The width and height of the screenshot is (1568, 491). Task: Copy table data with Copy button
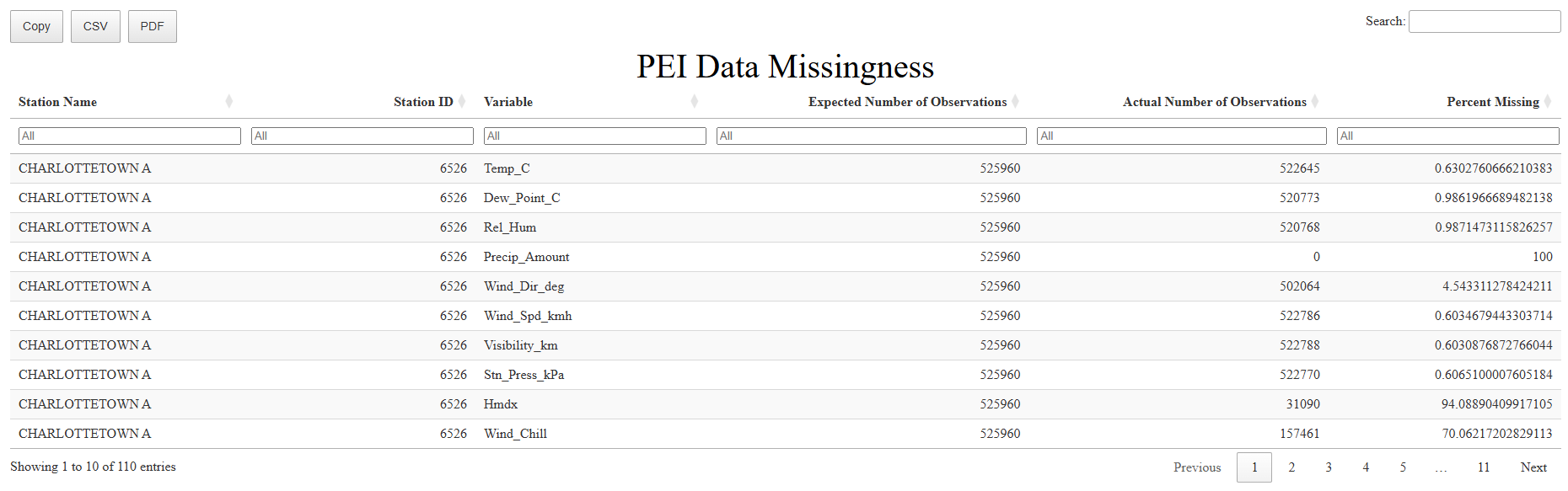[36, 26]
